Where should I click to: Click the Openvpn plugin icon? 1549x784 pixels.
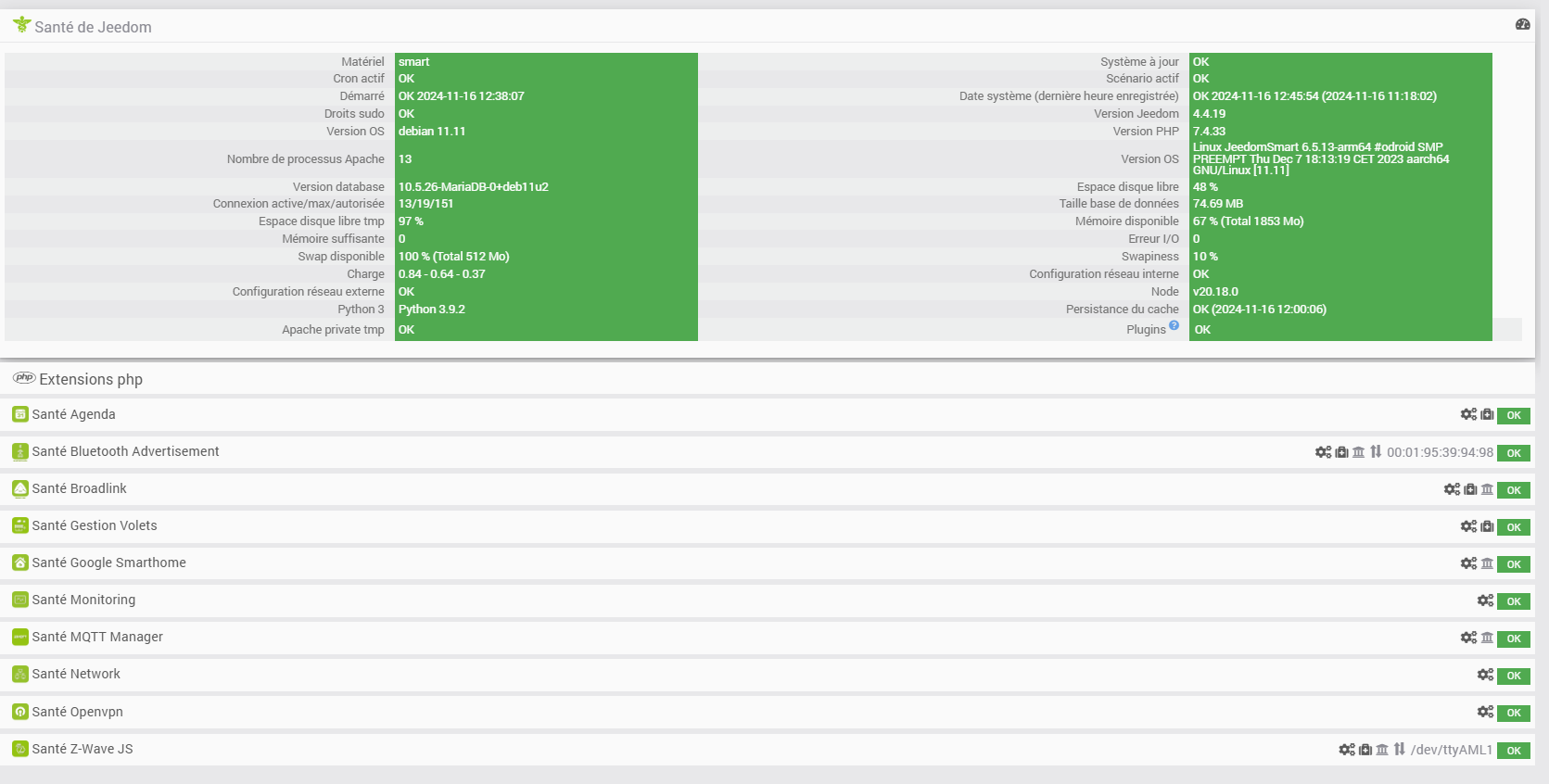[20, 712]
